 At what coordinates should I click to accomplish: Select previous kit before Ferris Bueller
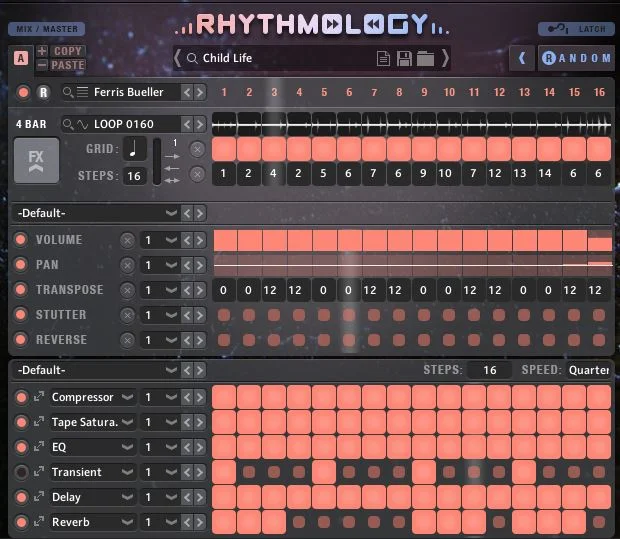187,93
